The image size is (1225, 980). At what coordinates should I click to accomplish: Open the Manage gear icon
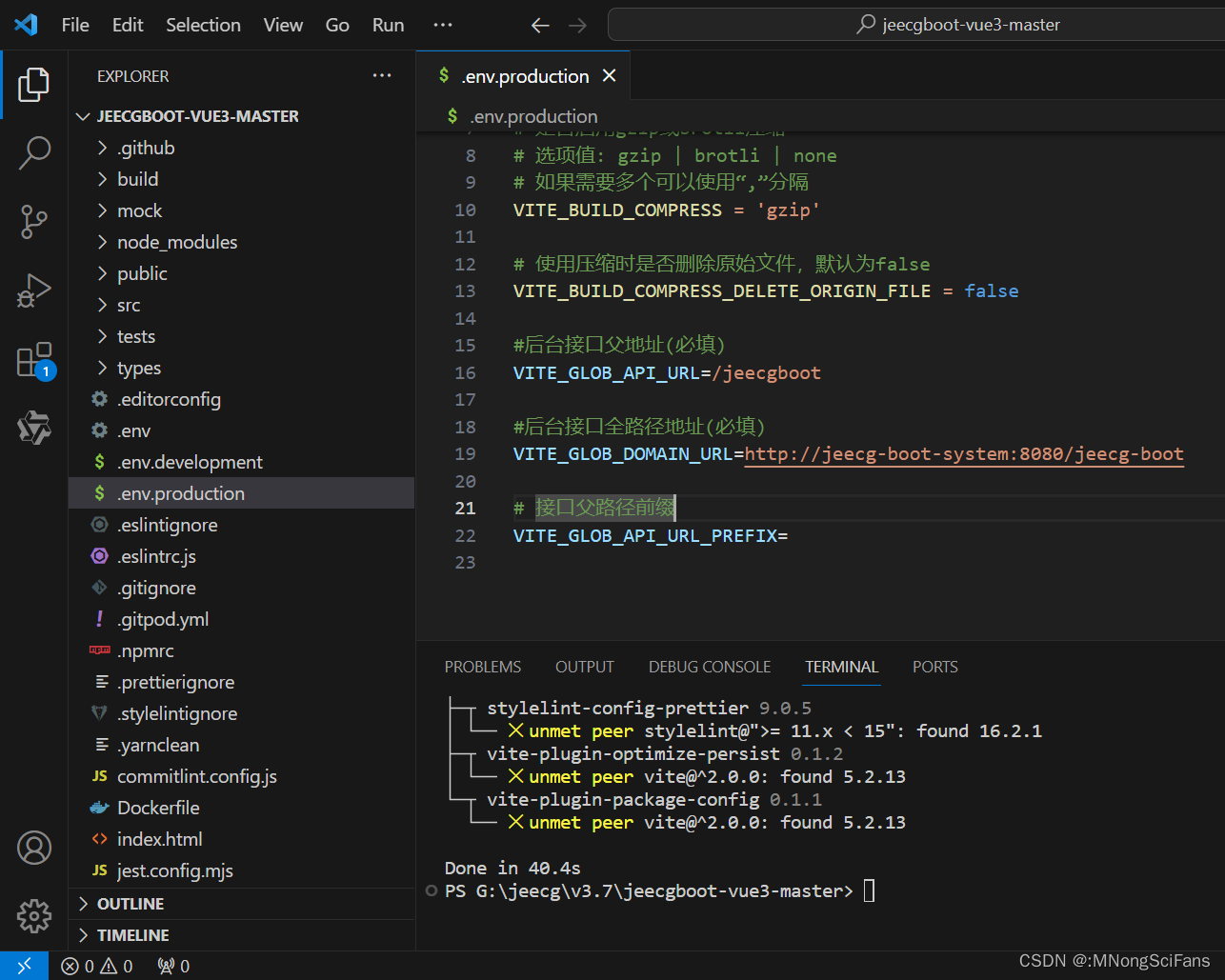click(34, 915)
